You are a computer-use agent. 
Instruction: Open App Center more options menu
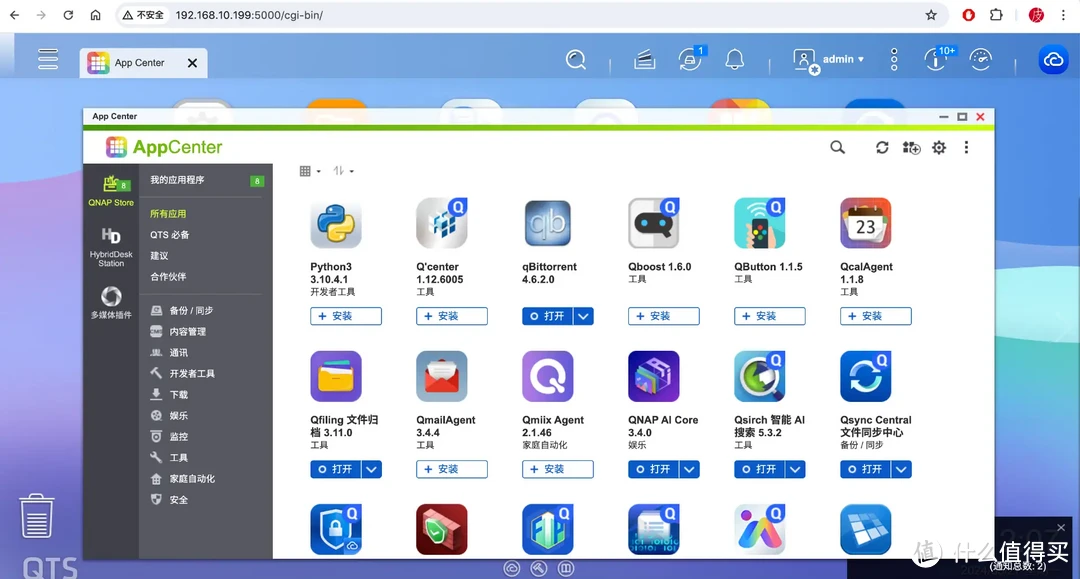[x=966, y=147]
